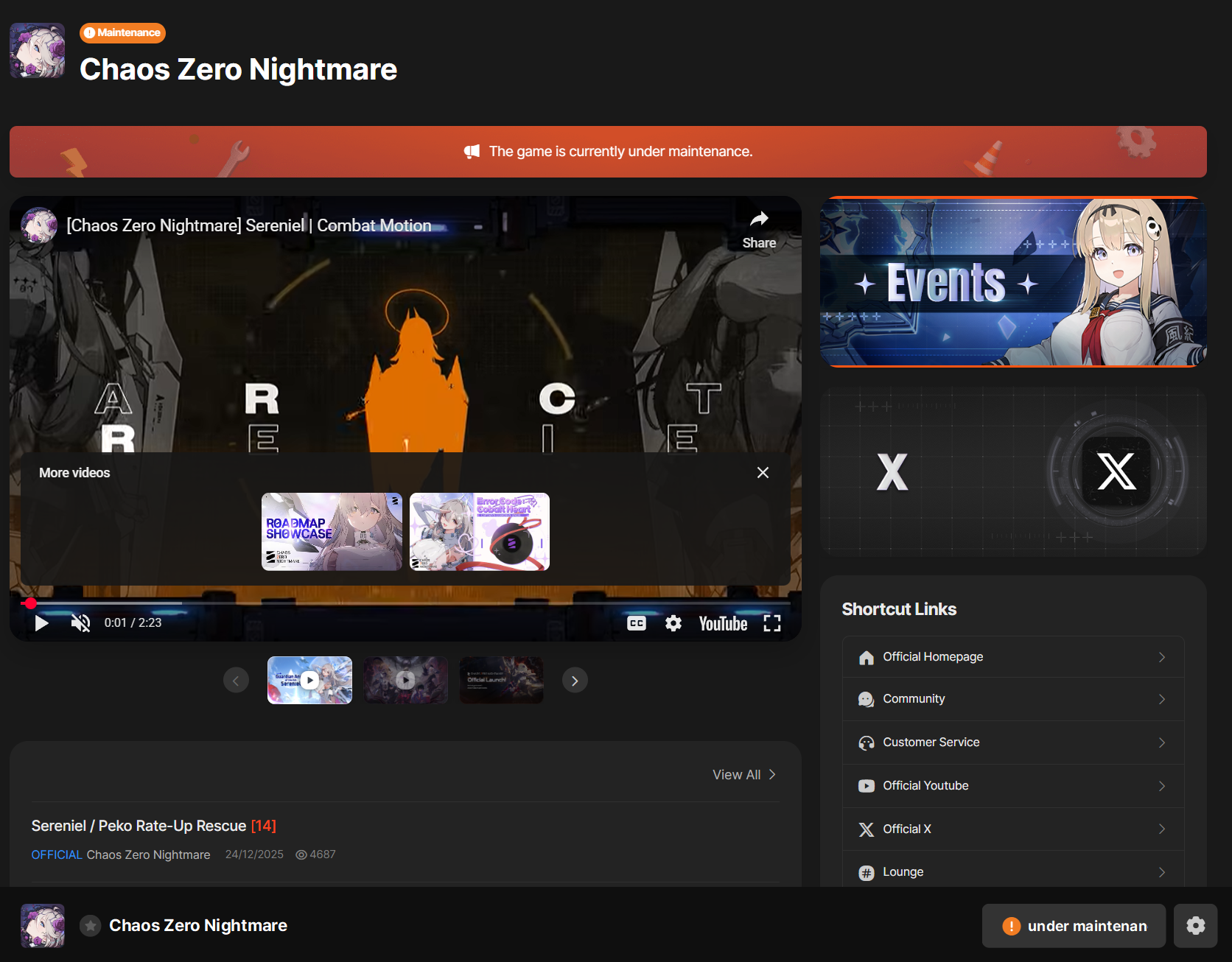1232x962 pixels.
Task: Click the More videos label
Action: (x=74, y=473)
